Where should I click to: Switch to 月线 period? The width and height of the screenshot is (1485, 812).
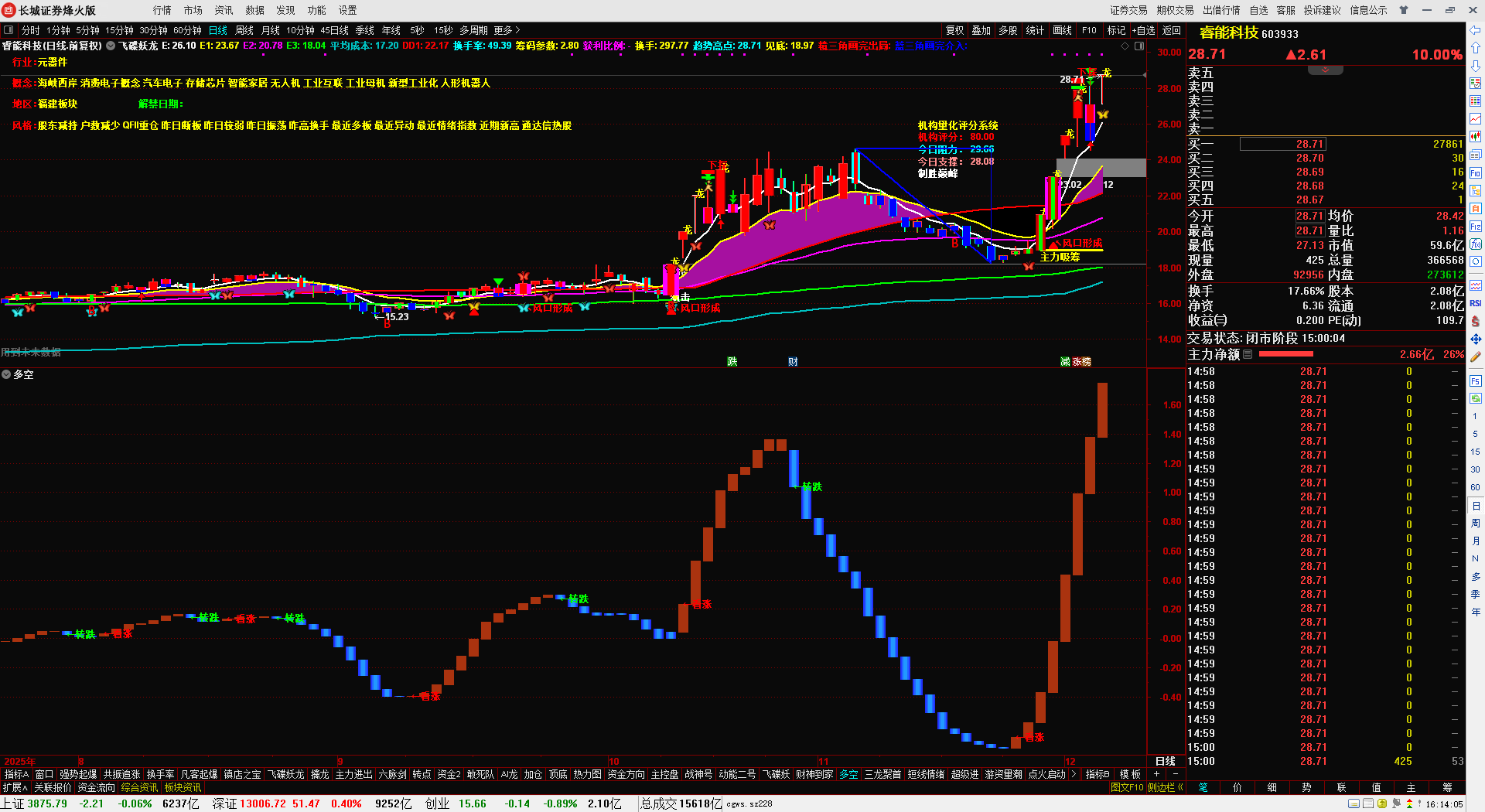[x=271, y=30]
